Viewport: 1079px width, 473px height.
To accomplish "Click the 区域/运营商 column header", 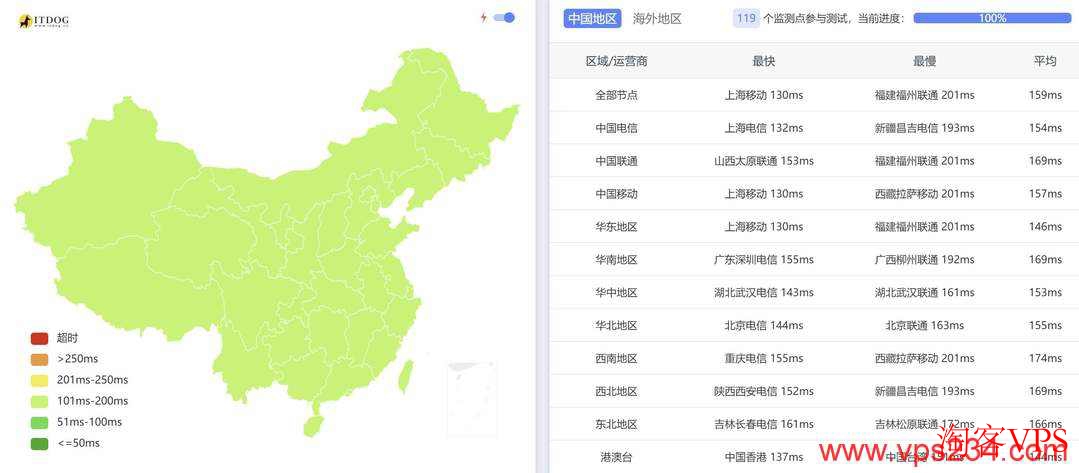I will (x=617, y=61).
